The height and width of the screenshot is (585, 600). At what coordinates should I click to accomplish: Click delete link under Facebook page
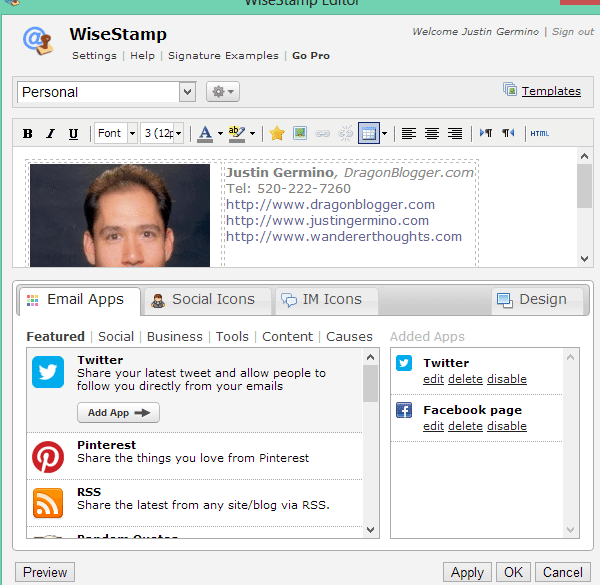point(465,426)
